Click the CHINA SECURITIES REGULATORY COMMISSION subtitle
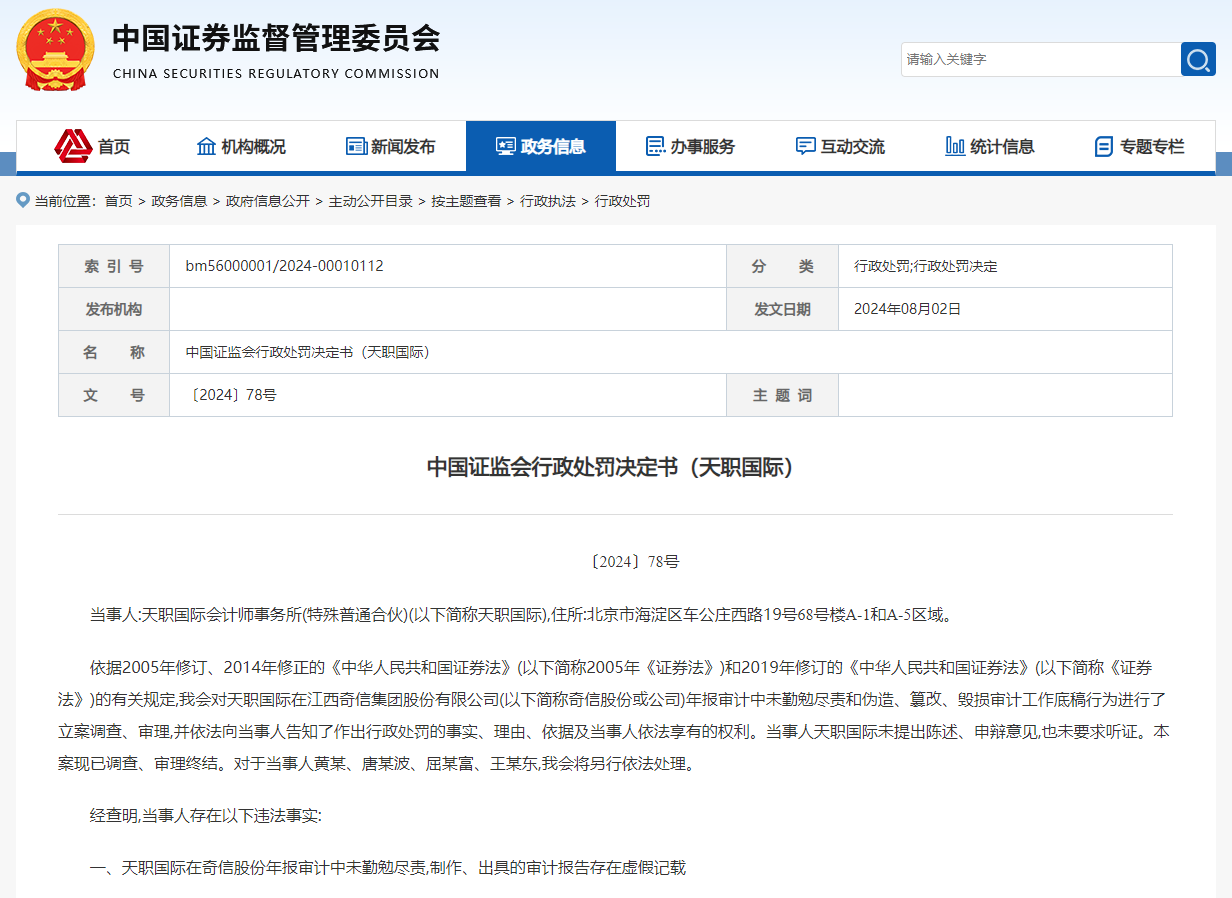Image resolution: width=1232 pixels, height=898 pixels. pos(276,74)
